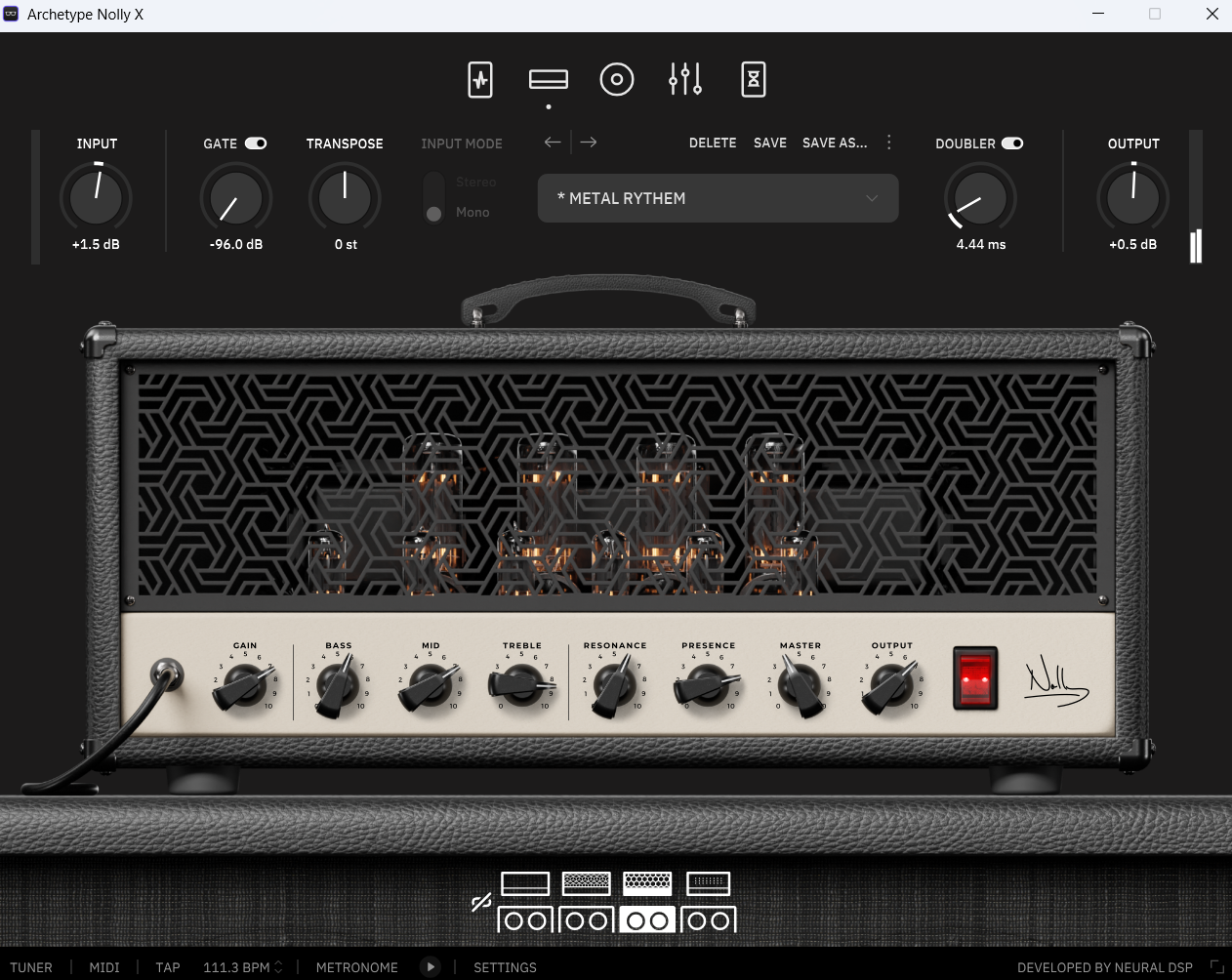Click the amp-cab link toggle icon

click(481, 903)
